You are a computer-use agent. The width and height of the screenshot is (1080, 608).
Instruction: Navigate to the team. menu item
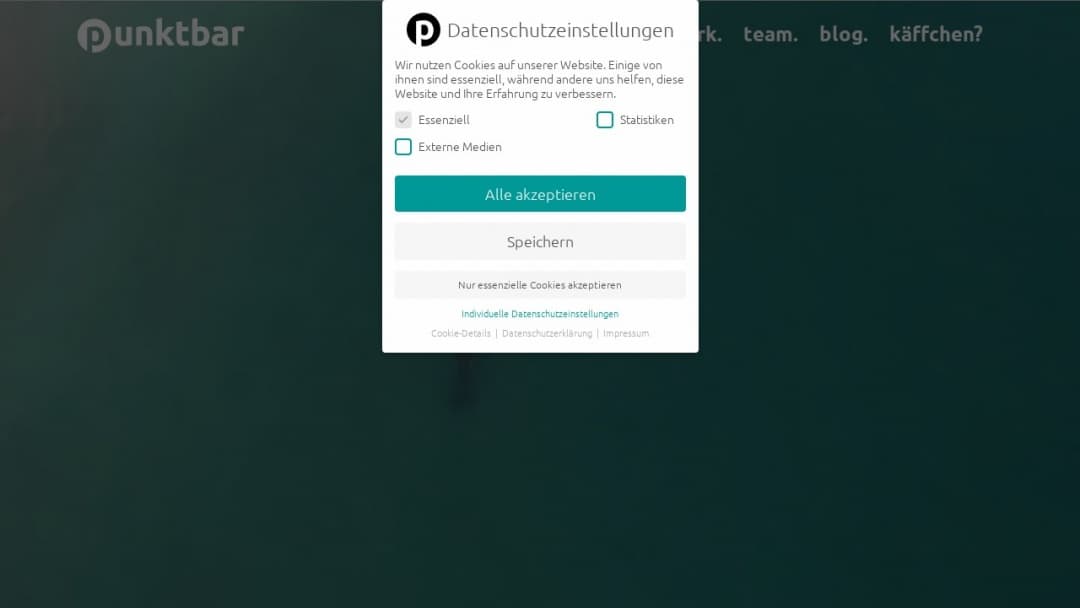(x=770, y=33)
